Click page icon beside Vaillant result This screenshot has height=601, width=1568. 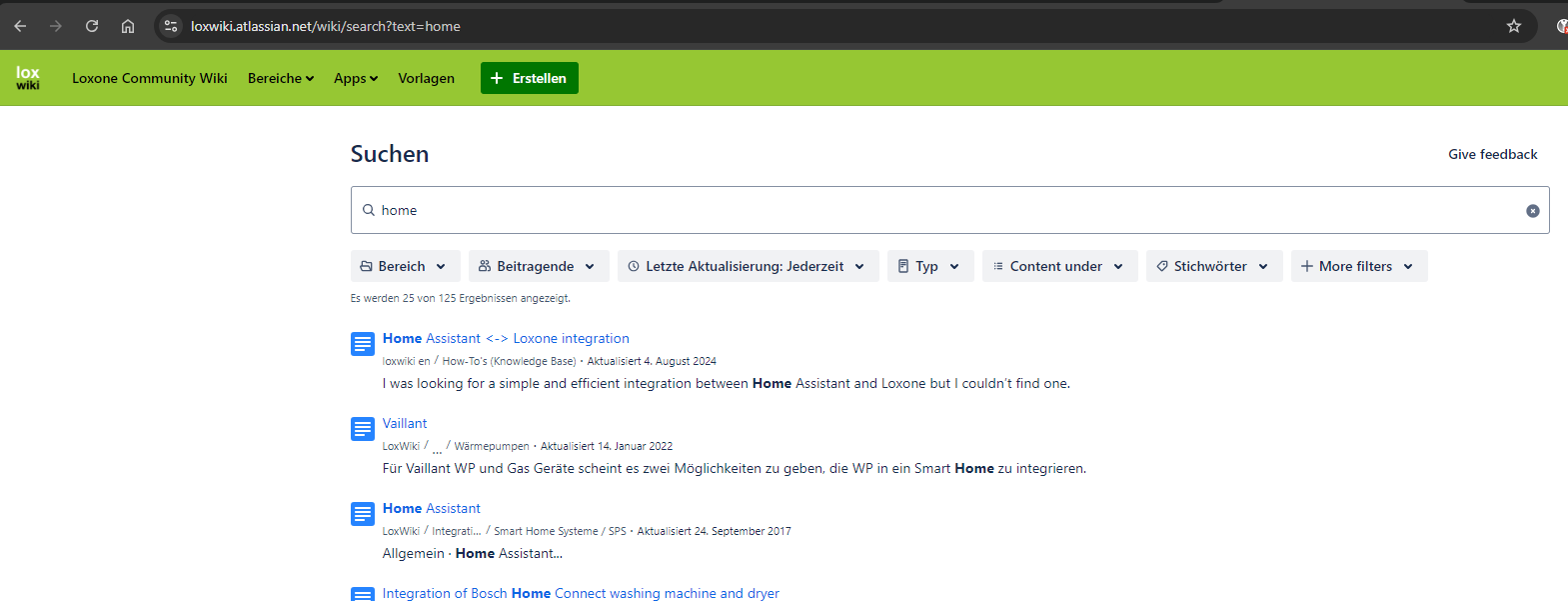pos(363,429)
